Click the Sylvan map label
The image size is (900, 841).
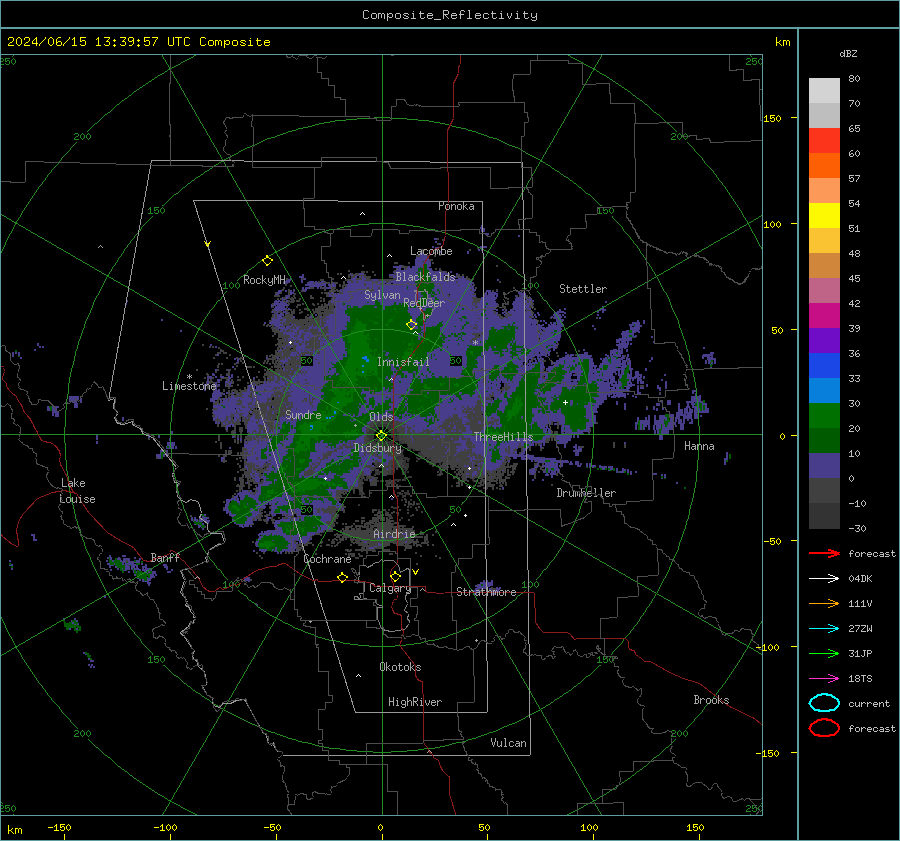[x=382, y=295]
